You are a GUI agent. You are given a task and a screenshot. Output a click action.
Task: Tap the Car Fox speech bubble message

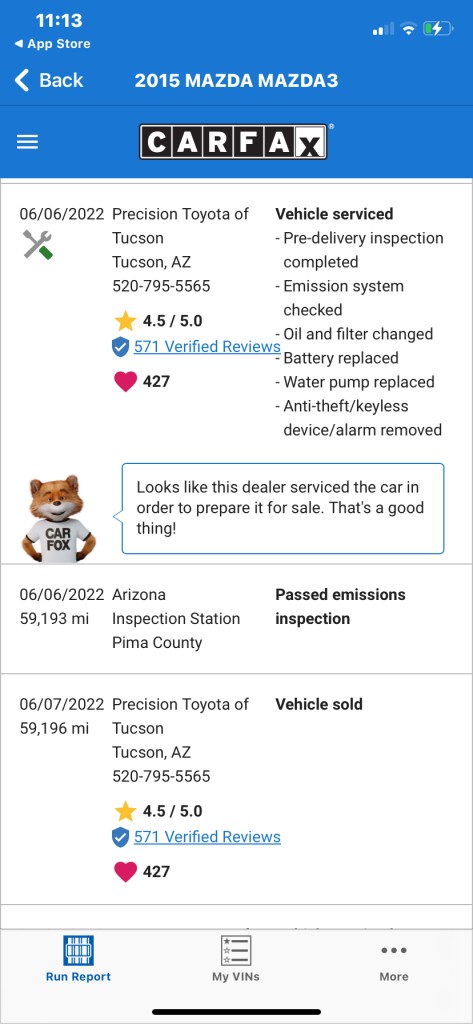coord(283,508)
